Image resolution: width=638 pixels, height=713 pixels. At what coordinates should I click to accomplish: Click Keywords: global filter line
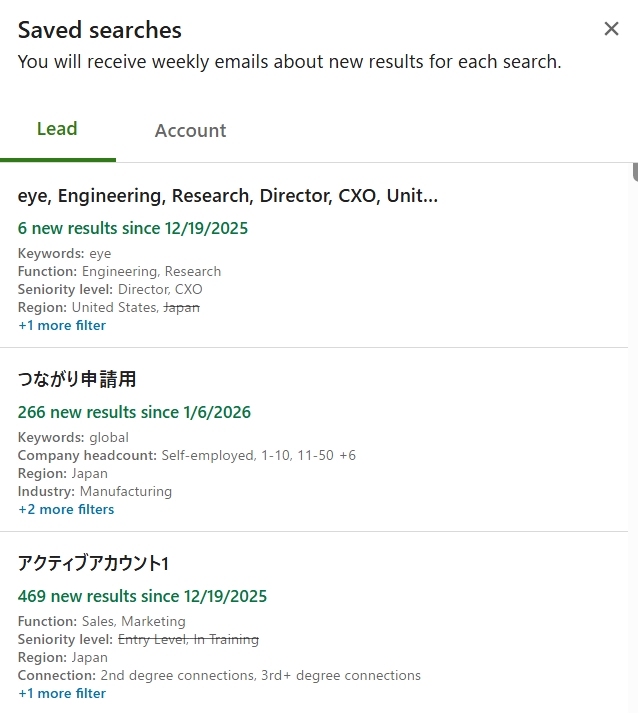(x=73, y=437)
